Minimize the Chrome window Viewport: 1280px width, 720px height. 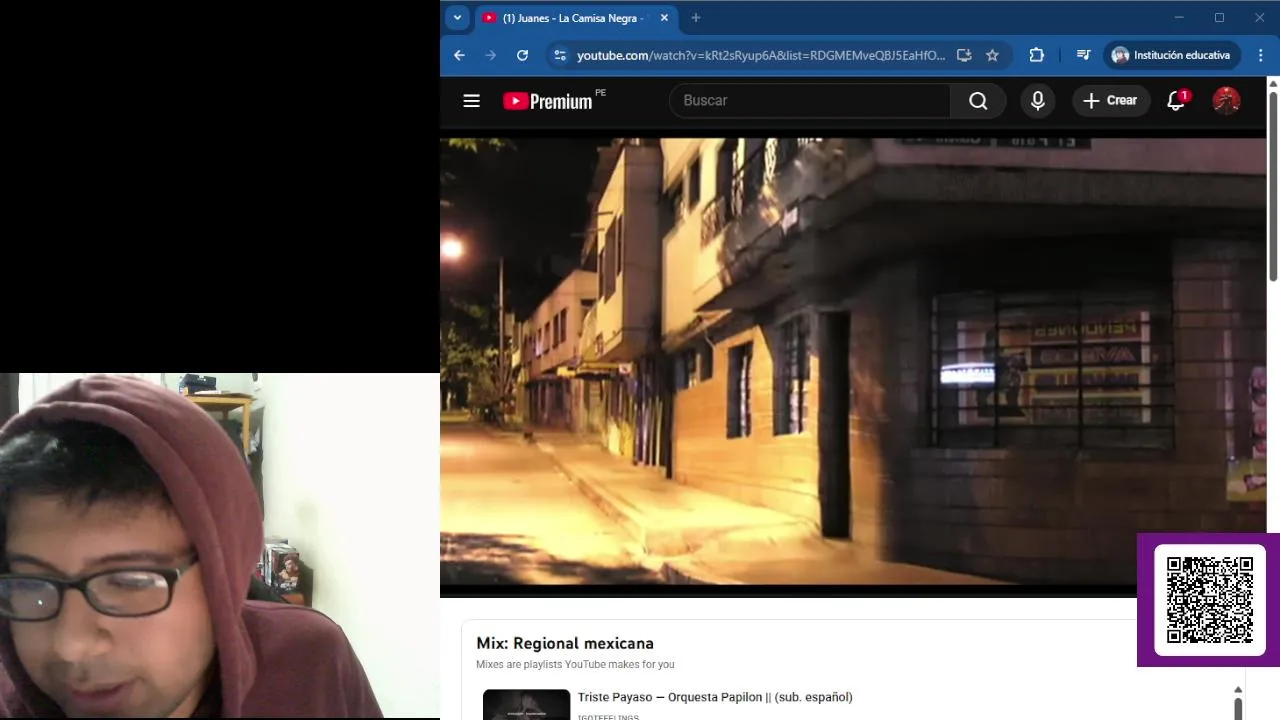tap(1179, 17)
